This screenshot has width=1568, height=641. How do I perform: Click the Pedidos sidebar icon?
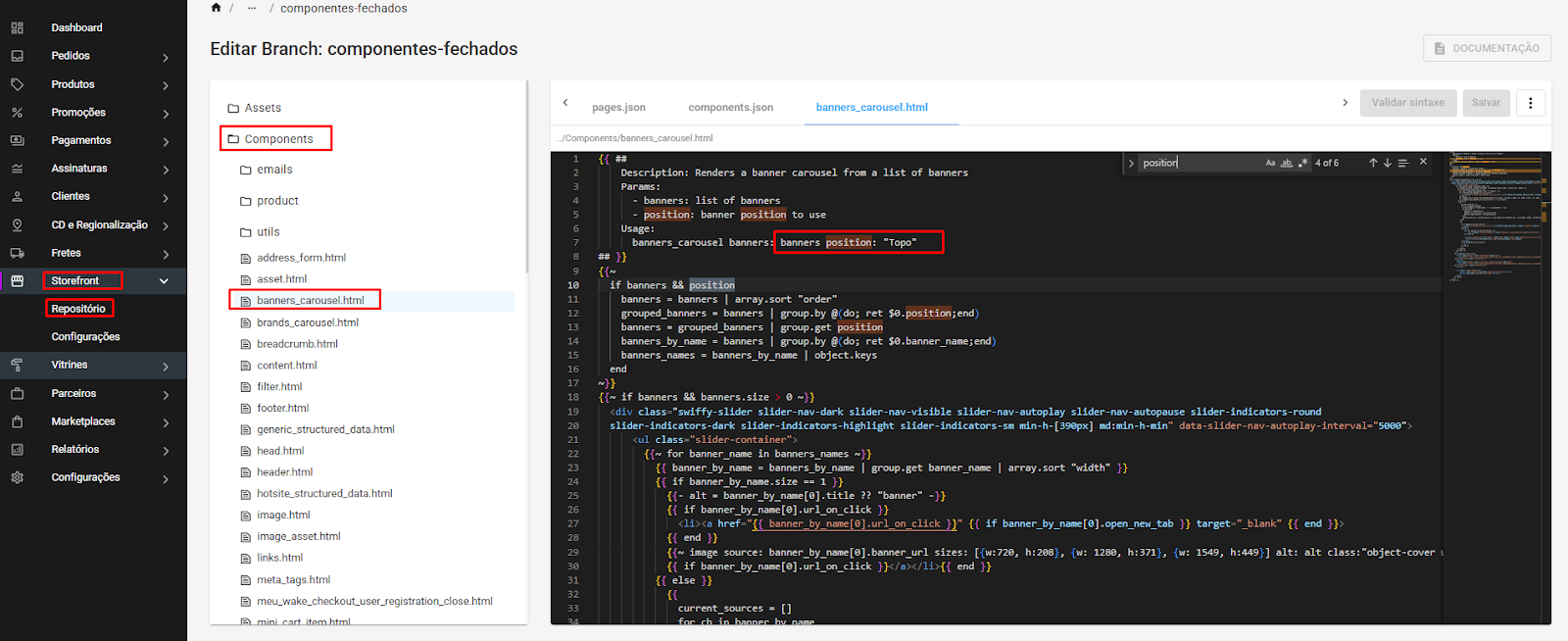17,56
